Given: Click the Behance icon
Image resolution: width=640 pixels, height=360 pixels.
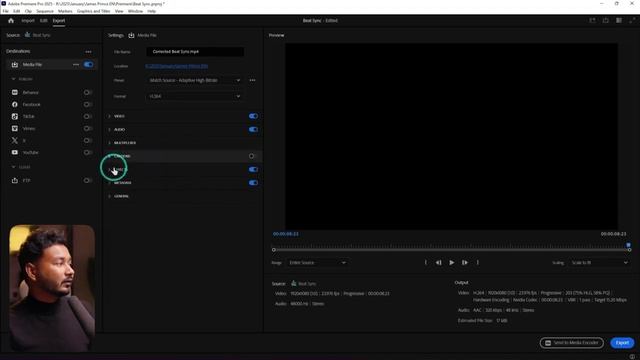Looking at the screenshot, I should 15,92.
